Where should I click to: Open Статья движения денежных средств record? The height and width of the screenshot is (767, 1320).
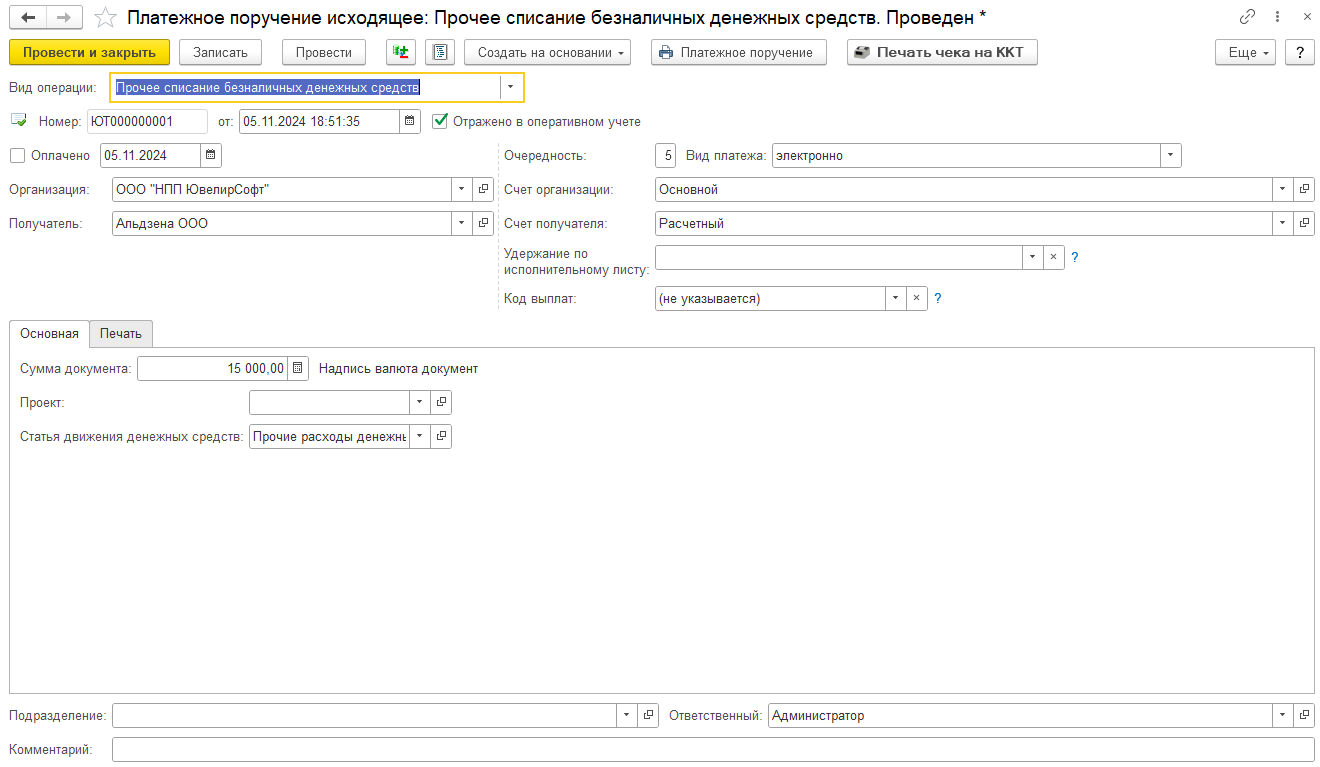pyautogui.click(x=441, y=436)
